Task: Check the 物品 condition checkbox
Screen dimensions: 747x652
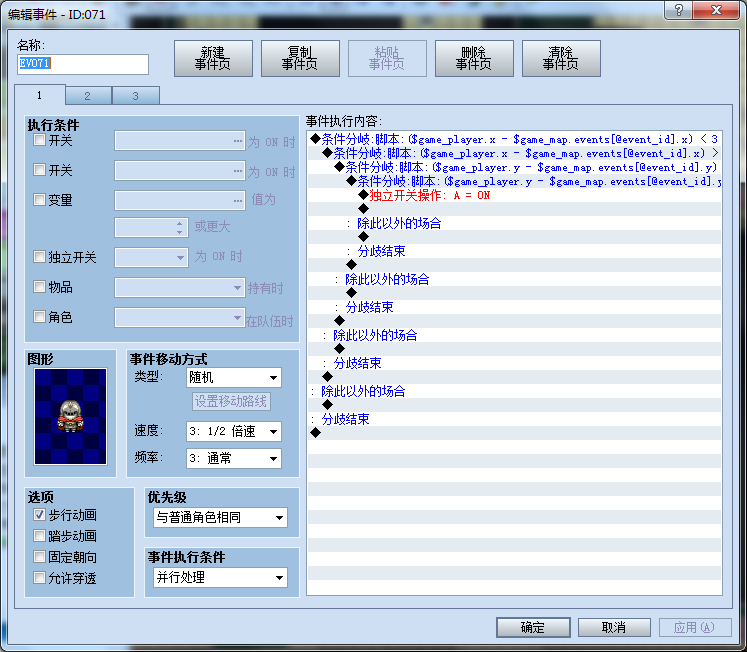Action: click(x=39, y=287)
